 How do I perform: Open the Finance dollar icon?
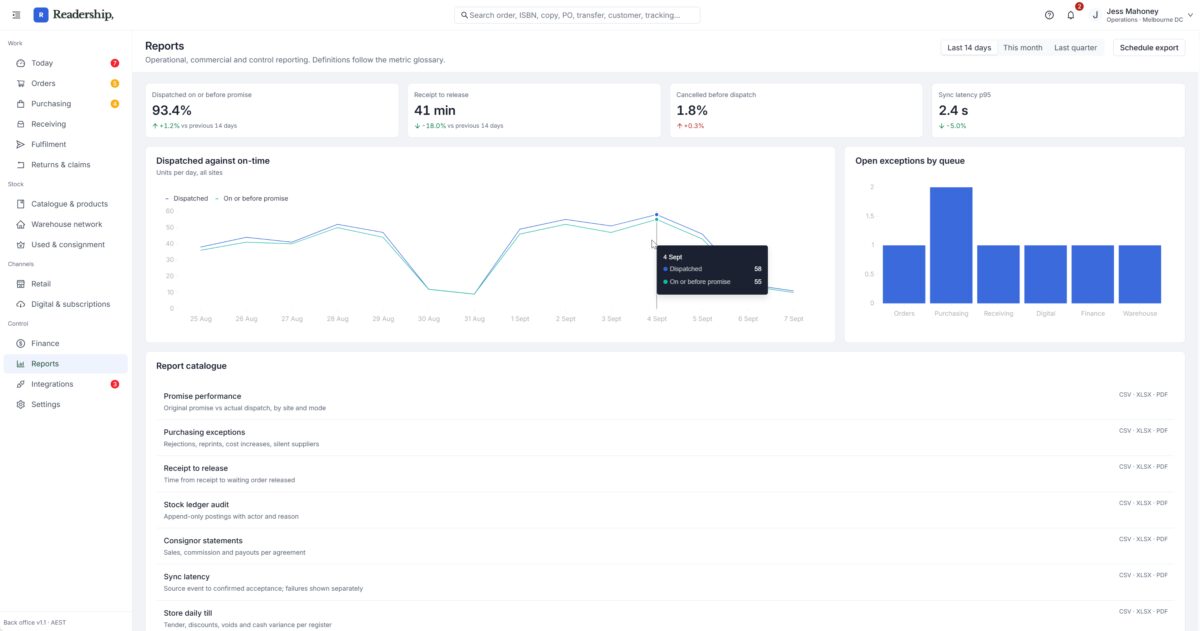(21, 343)
